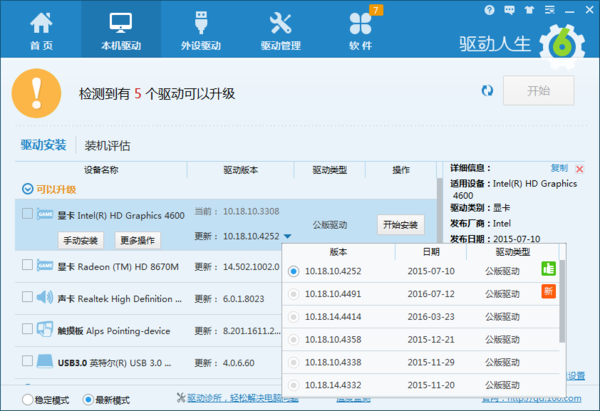
Task: Open the 外设驱动 tab
Action: coord(201,31)
